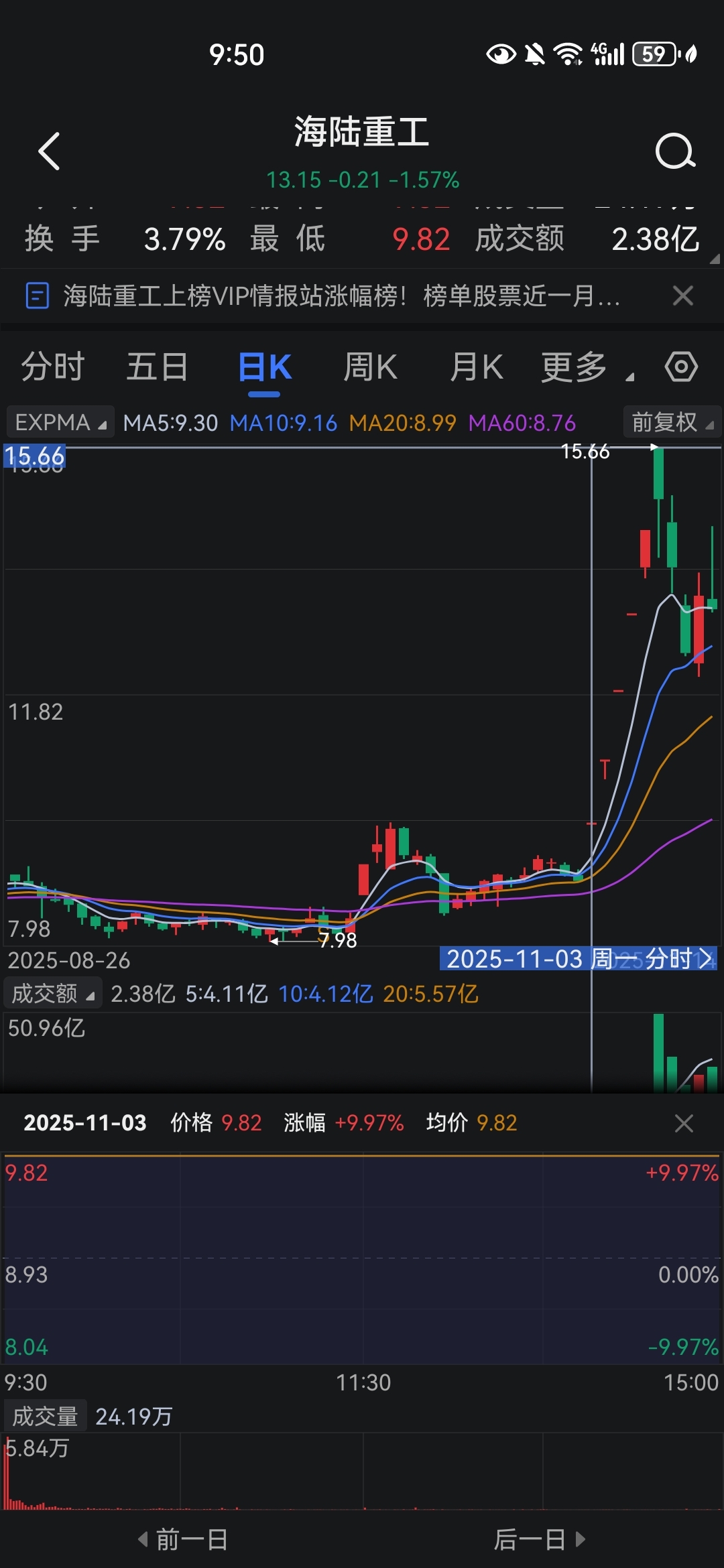This screenshot has width=724, height=1568.
Task: Tap the 10:4.12亿 volume average label
Action: tap(326, 994)
